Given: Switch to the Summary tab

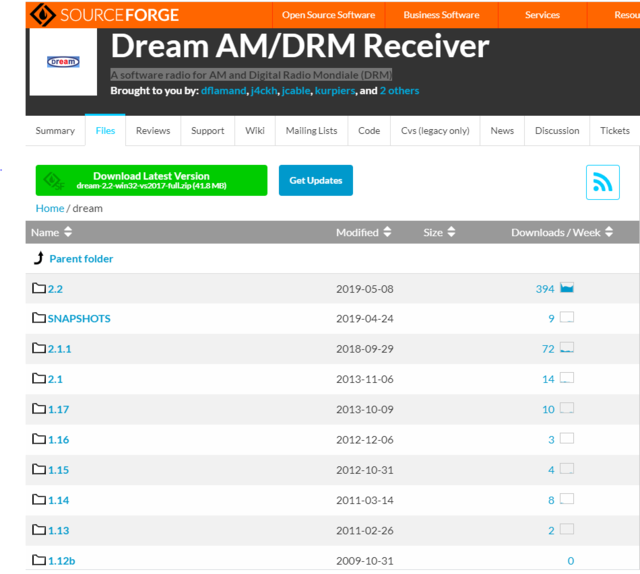Looking at the screenshot, I should (55, 131).
